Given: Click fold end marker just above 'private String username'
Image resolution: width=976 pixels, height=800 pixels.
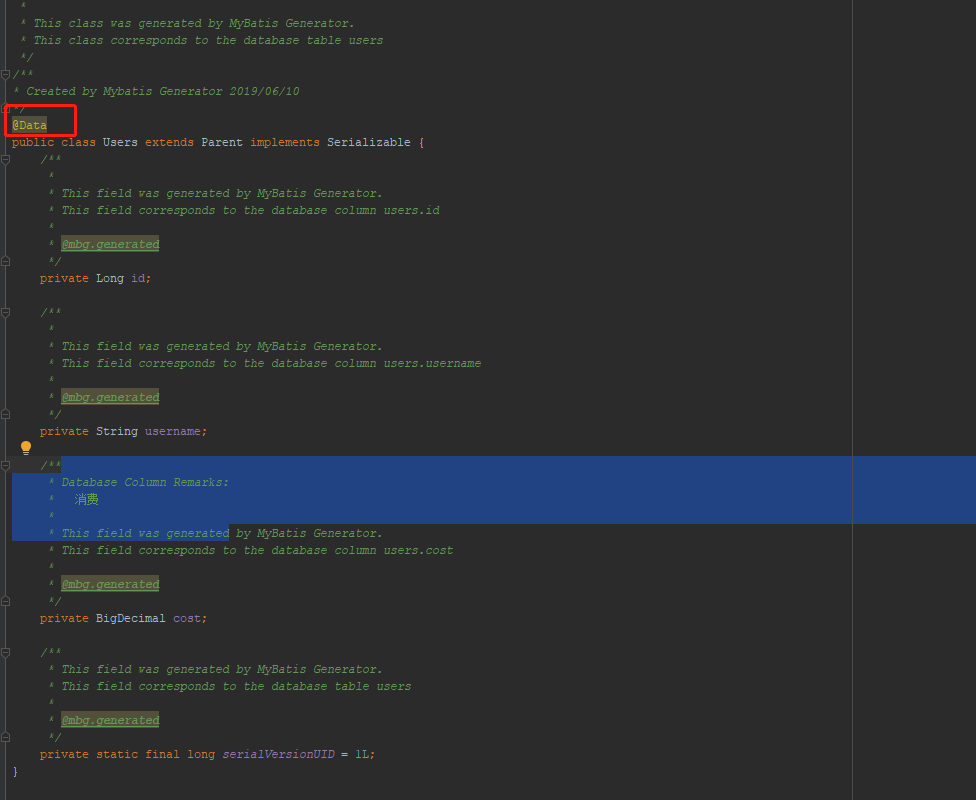Looking at the screenshot, I should [x=6, y=415].
